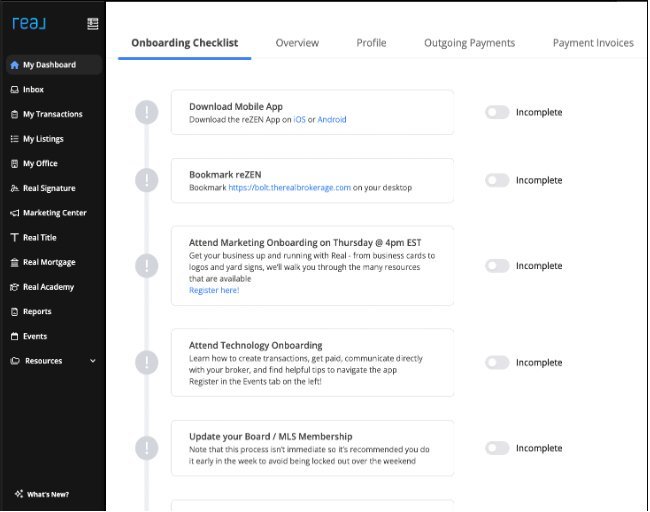
Task: Toggle Attend Marketing Onboarding as complete
Action: tap(497, 266)
